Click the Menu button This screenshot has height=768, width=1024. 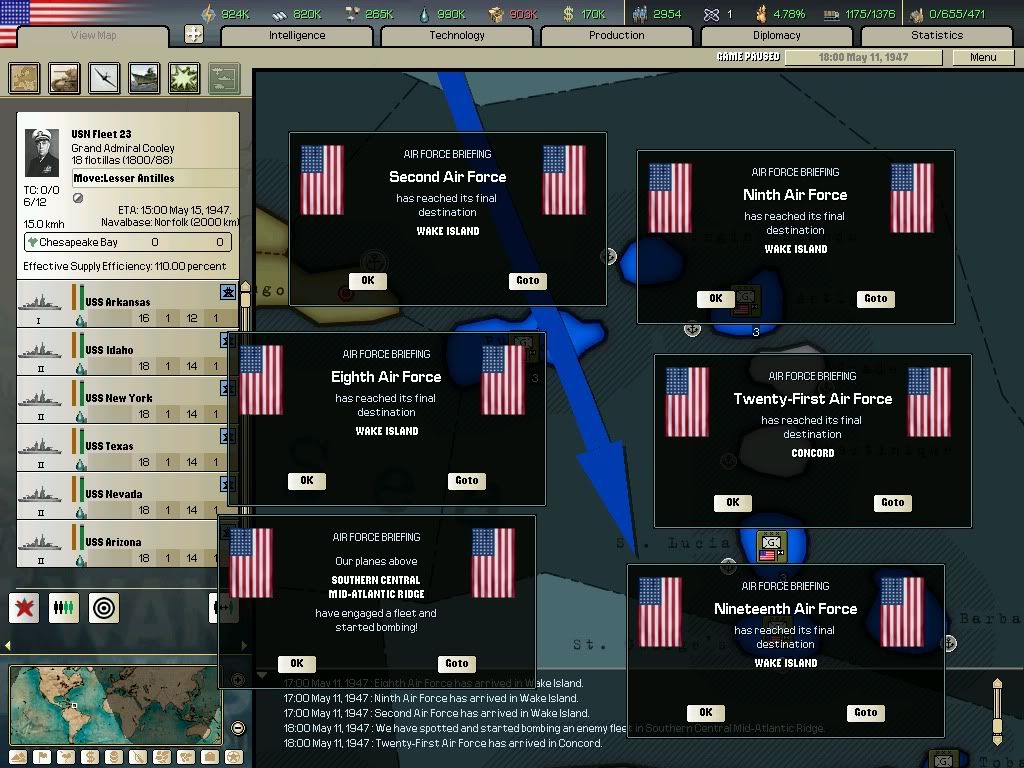click(983, 57)
